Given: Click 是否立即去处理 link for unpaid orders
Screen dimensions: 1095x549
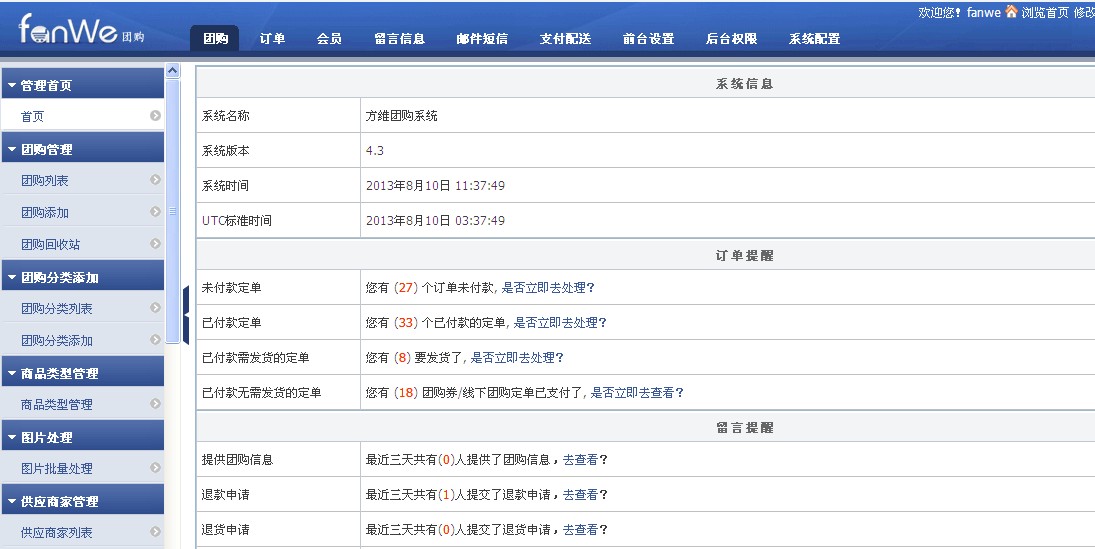Looking at the screenshot, I should tap(548, 288).
